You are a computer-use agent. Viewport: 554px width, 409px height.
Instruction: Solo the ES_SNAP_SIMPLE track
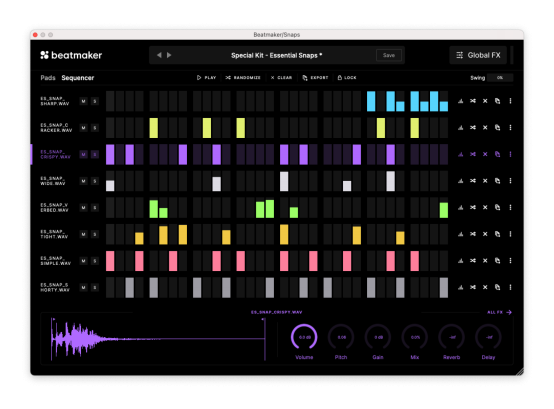tap(95, 261)
